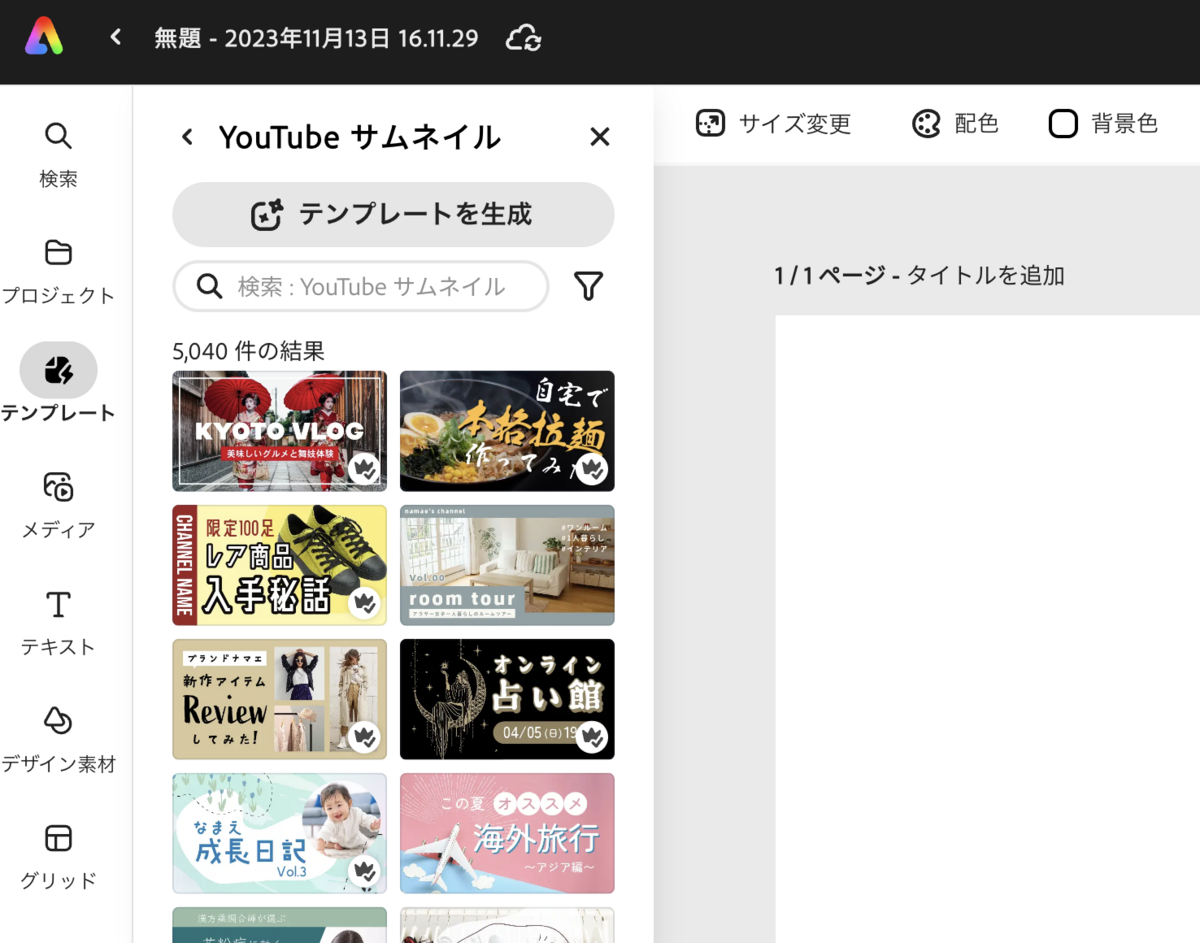This screenshot has height=943, width=1200.
Task: Click the テンプレートを生成 button
Action: [x=393, y=214]
